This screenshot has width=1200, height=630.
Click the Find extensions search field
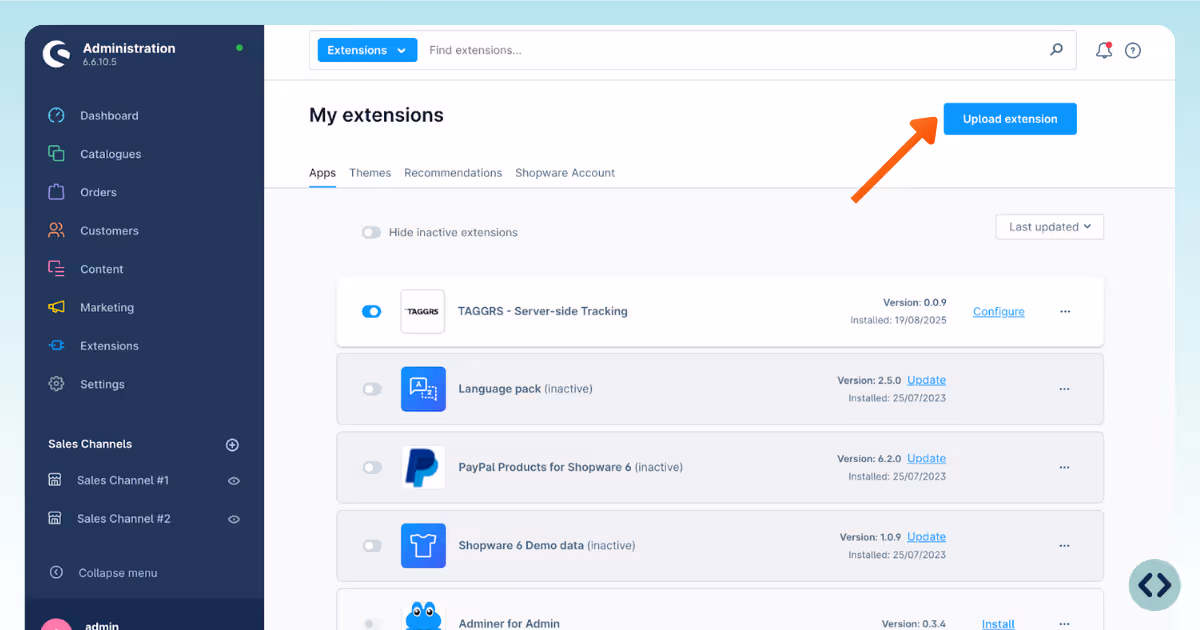(733, 50)
